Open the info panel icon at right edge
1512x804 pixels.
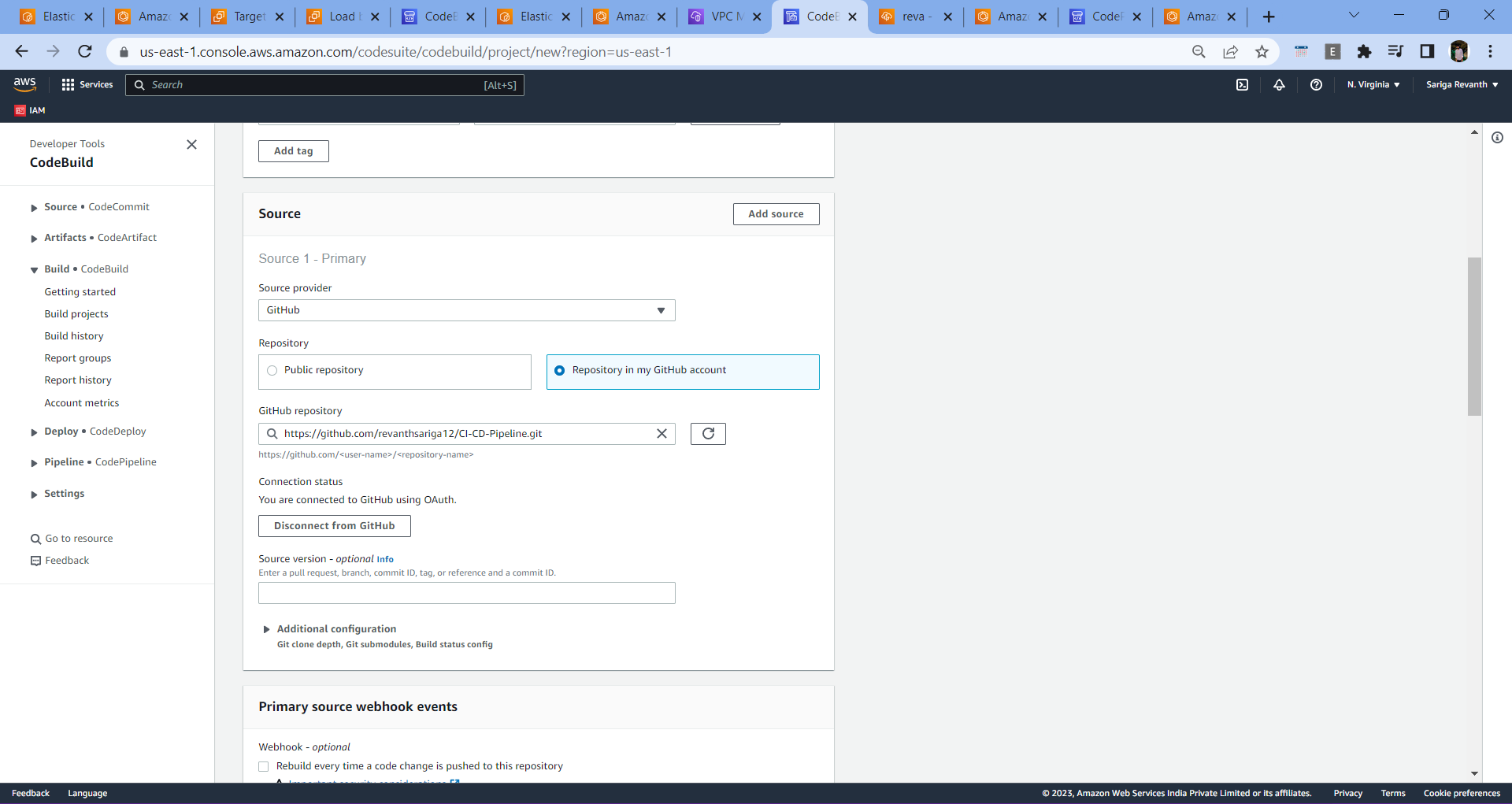point(1497,137)
